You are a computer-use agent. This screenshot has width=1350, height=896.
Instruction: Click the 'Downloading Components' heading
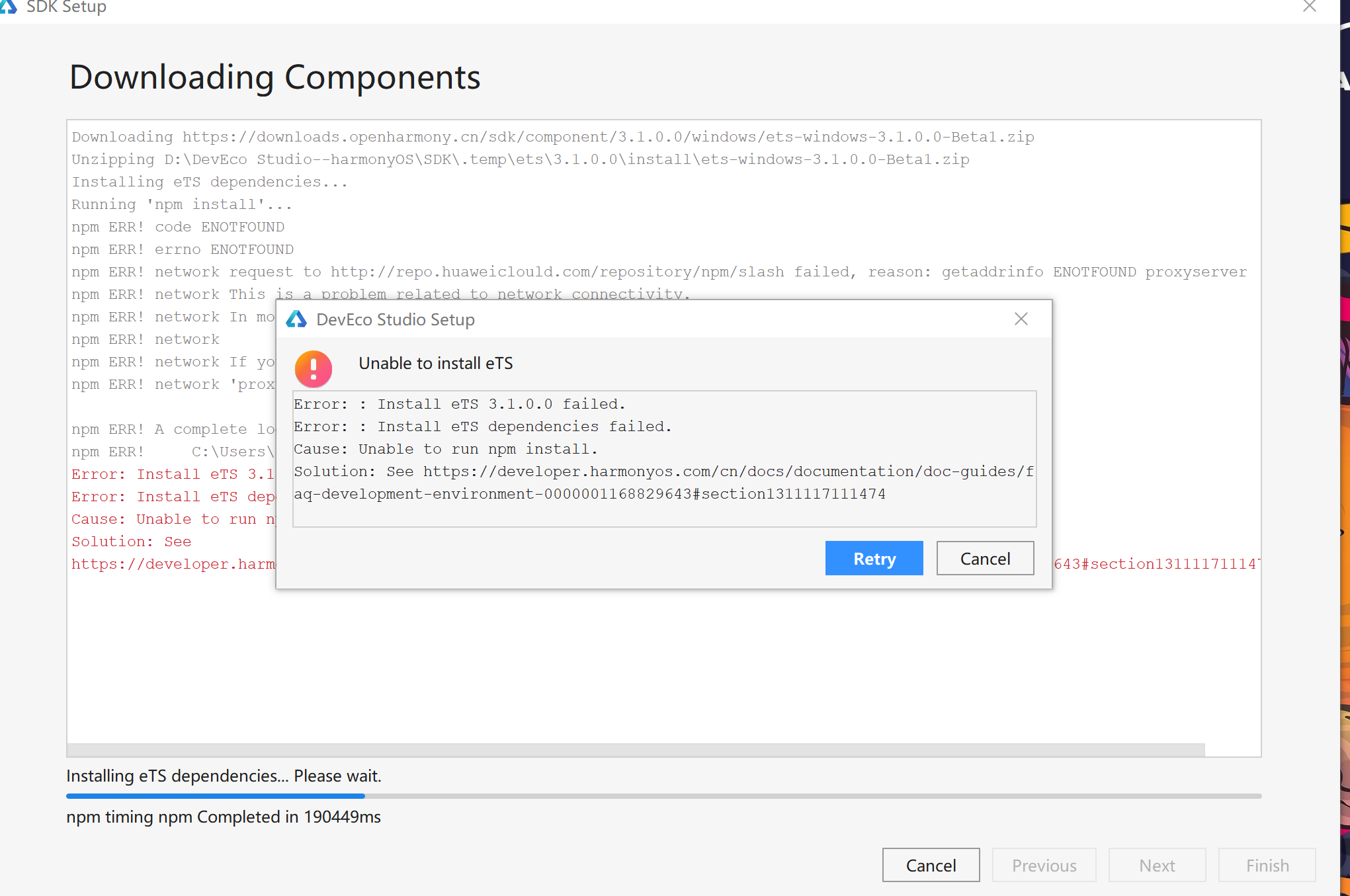(274, 77)
